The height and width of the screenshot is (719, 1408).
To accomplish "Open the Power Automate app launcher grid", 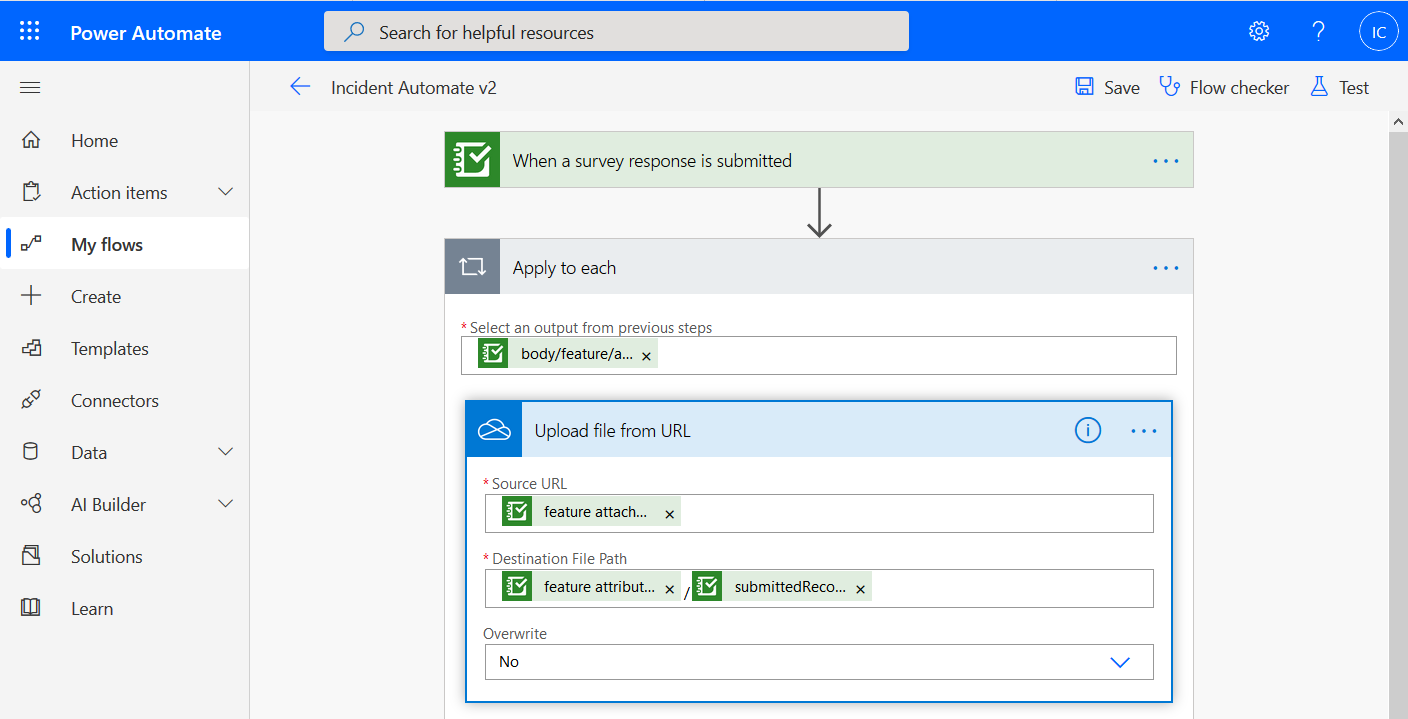I will 29,30.
